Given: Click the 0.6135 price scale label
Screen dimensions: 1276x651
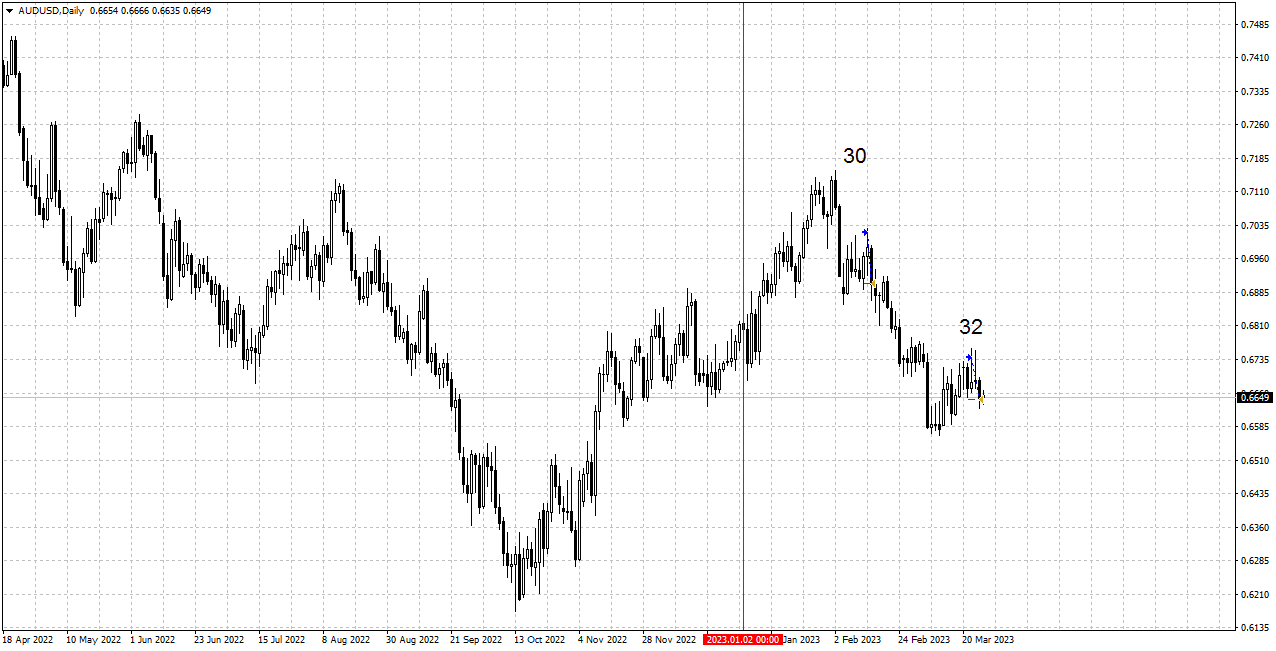Looking at the screenshot, I should tap(1254, 628).
